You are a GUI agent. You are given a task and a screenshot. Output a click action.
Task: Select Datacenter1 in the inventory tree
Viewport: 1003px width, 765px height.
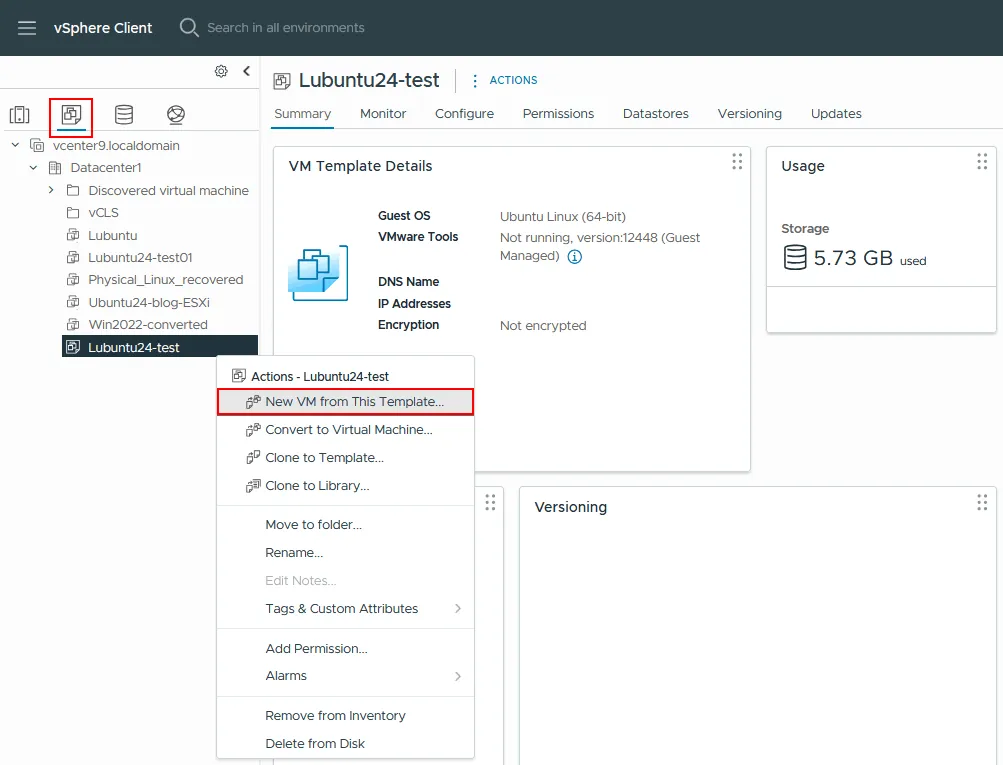coord(106,168)
